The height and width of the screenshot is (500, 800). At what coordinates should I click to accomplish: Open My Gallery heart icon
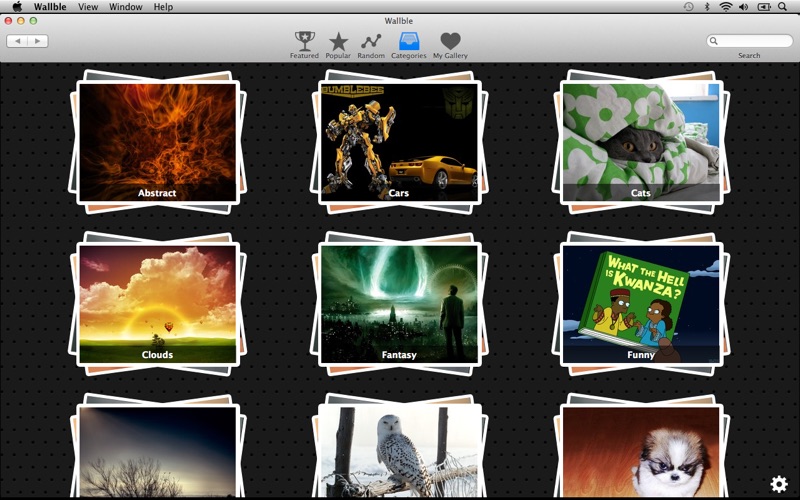[x=450, y=41]
